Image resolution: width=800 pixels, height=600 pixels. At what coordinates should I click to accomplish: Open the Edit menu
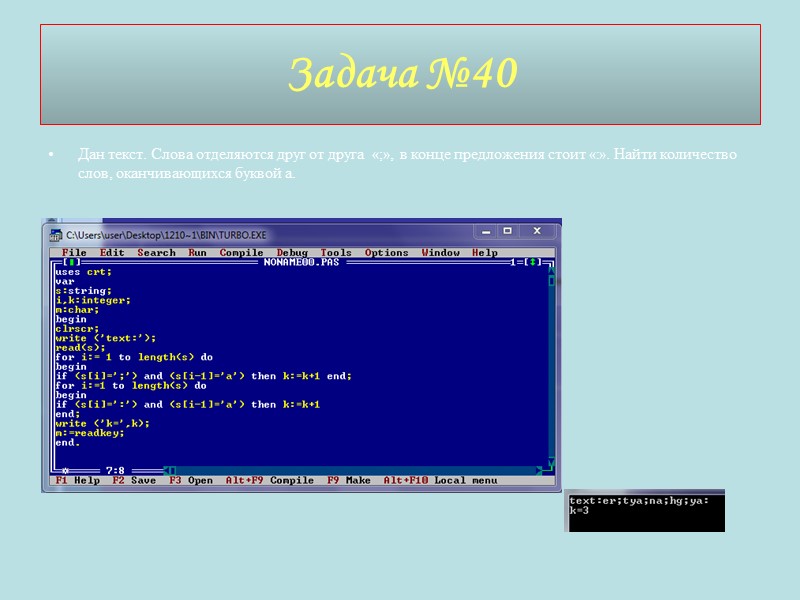click(112, 253)
